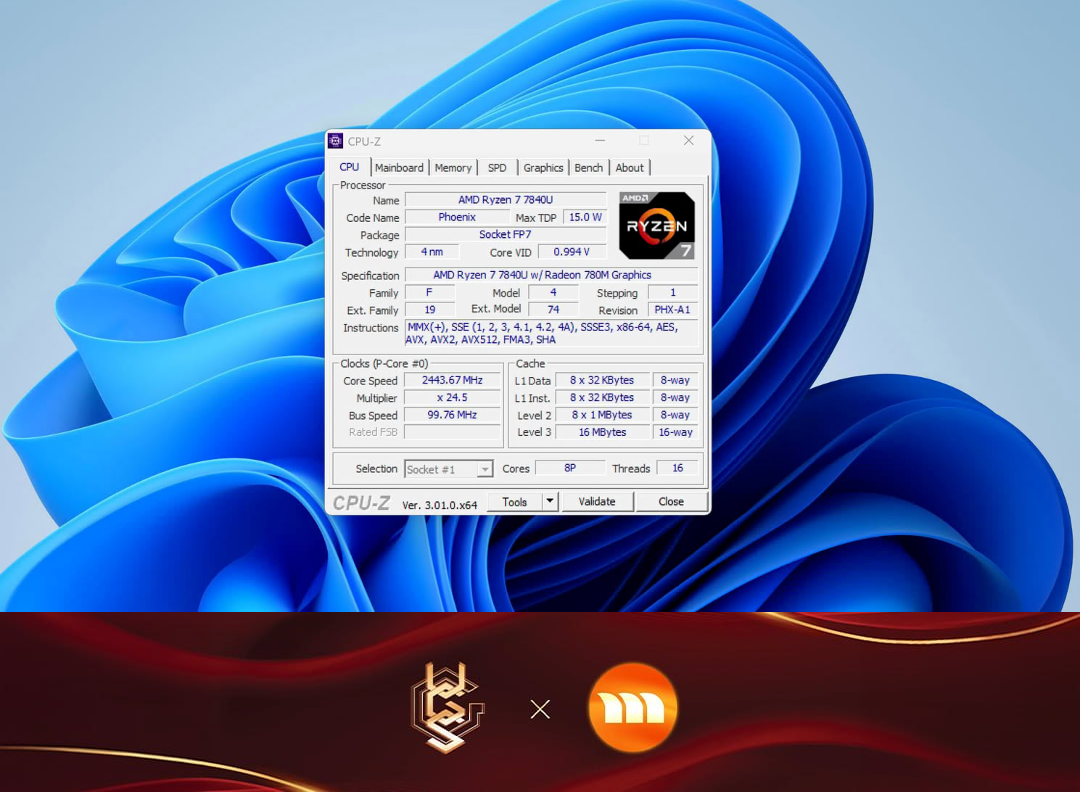This screenshot has width=1080, height=792.
Task: Click L1 Inst. value 8 x 32 KBytes
Action: [x=602, y=397]
